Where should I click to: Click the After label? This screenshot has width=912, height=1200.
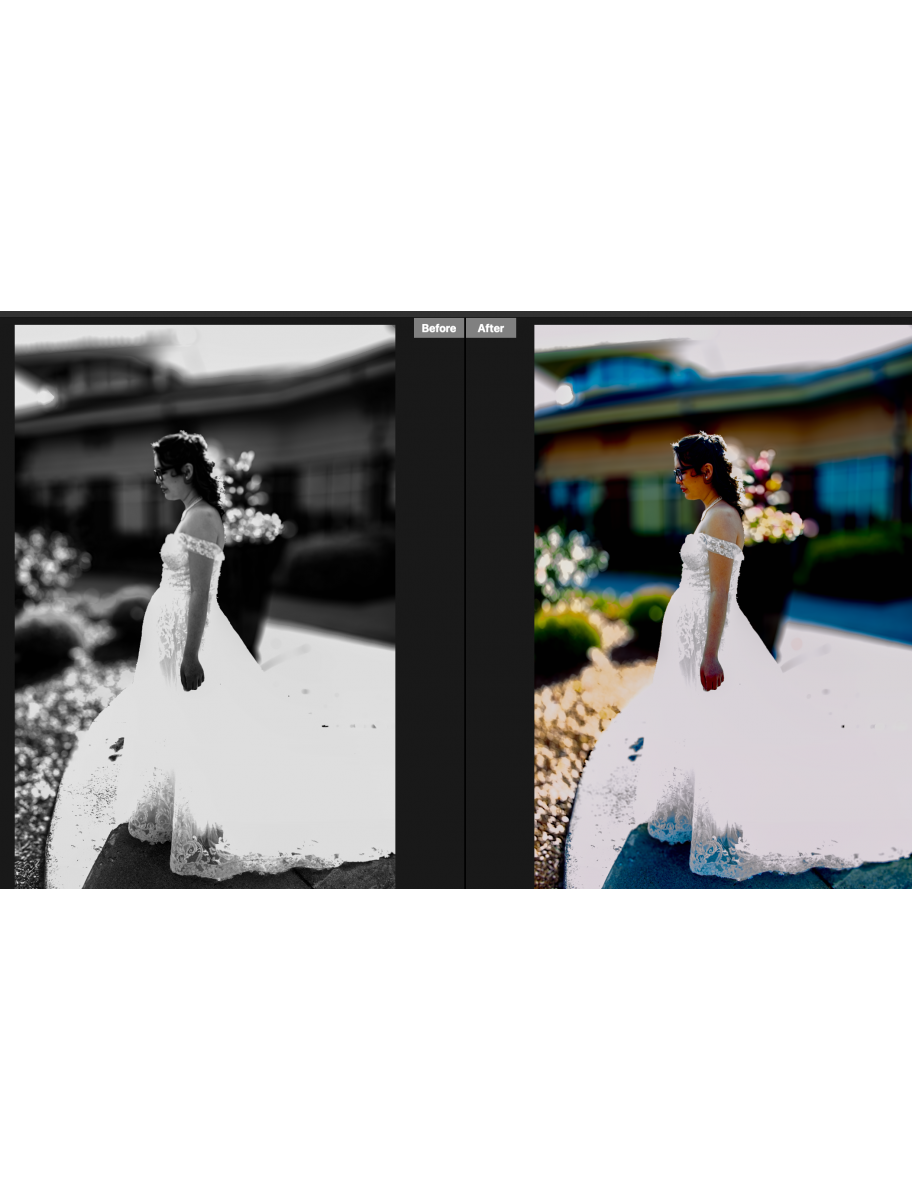[491, 328]
